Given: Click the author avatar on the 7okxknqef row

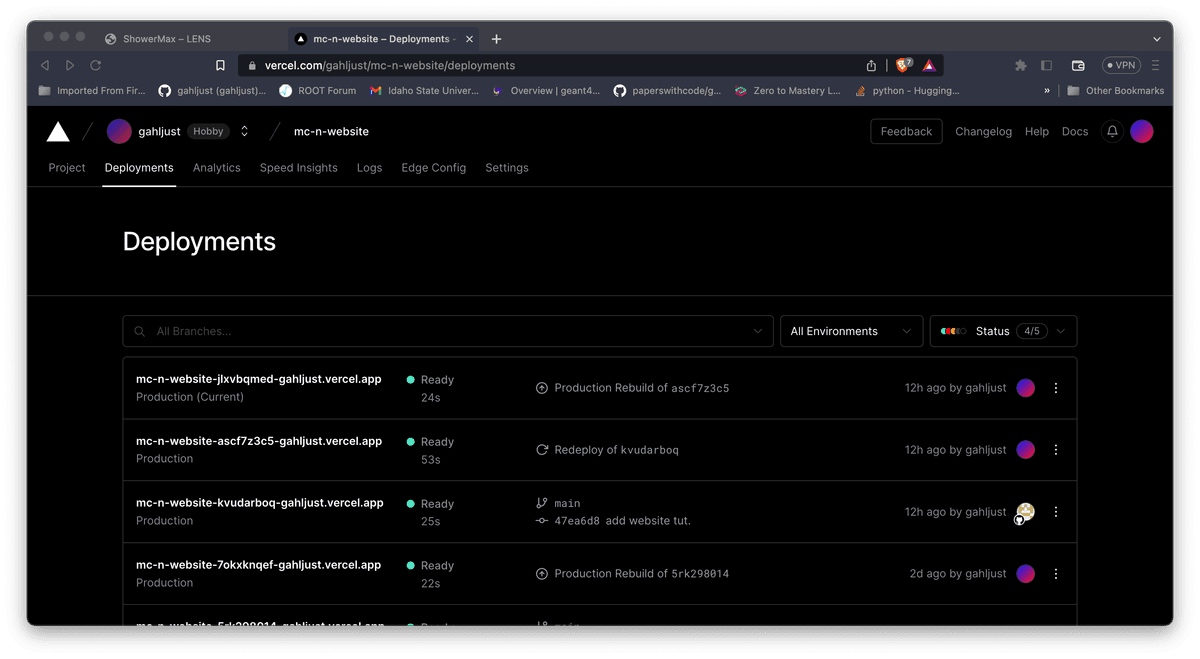Looking at the screenshot, I should 1026,574.
